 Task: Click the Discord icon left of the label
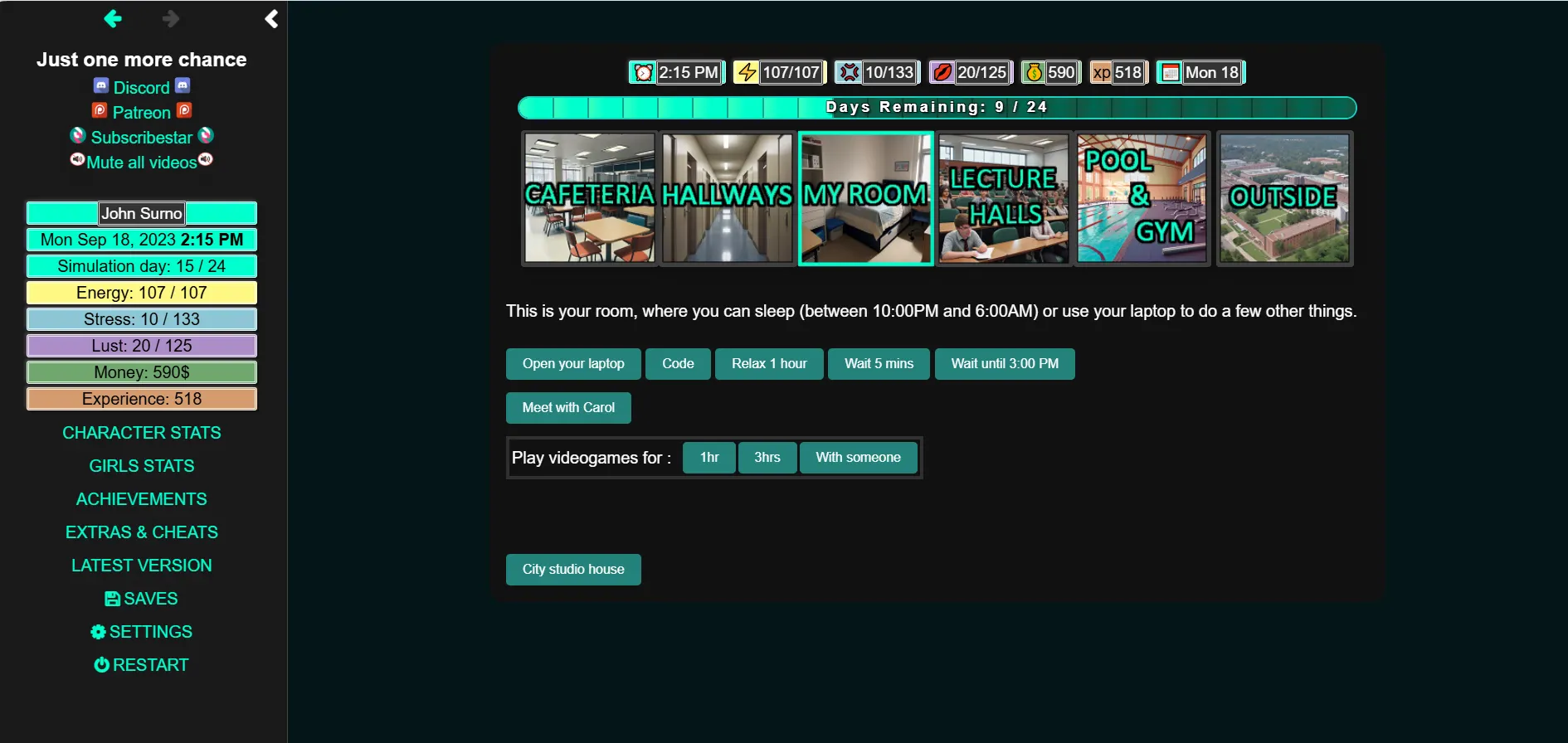[101, 85]
